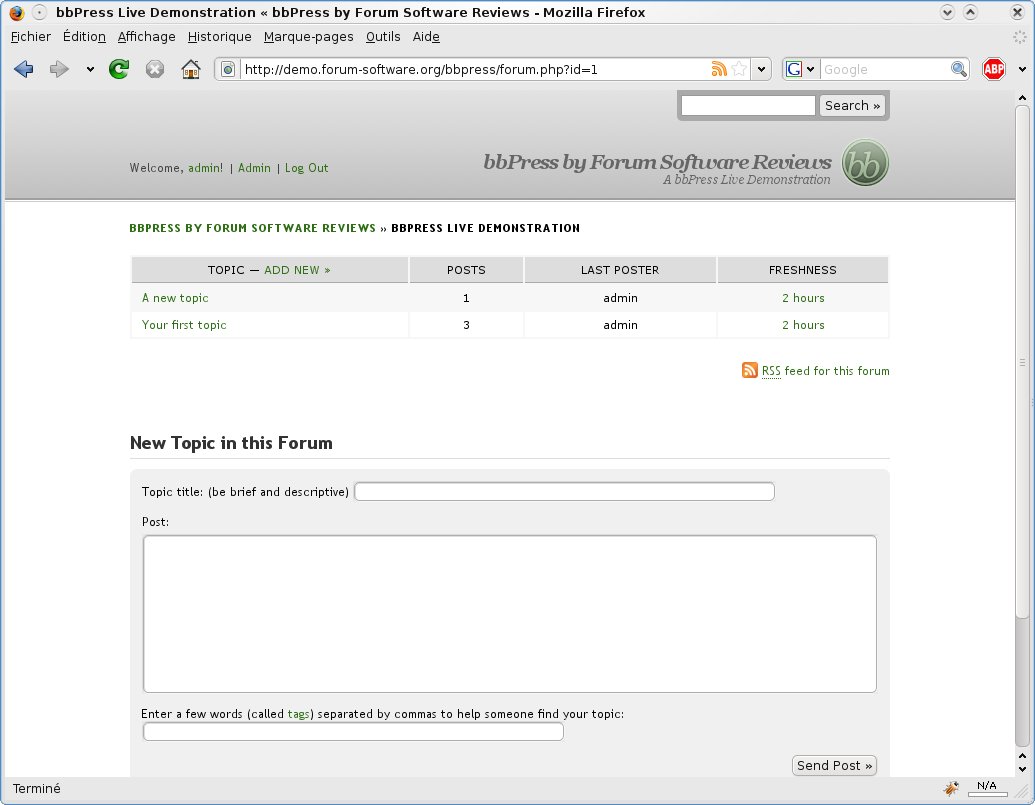1035x805 pixels.
Task: Click the window pin button beside the Firefox icon
Action: (40, 13)
